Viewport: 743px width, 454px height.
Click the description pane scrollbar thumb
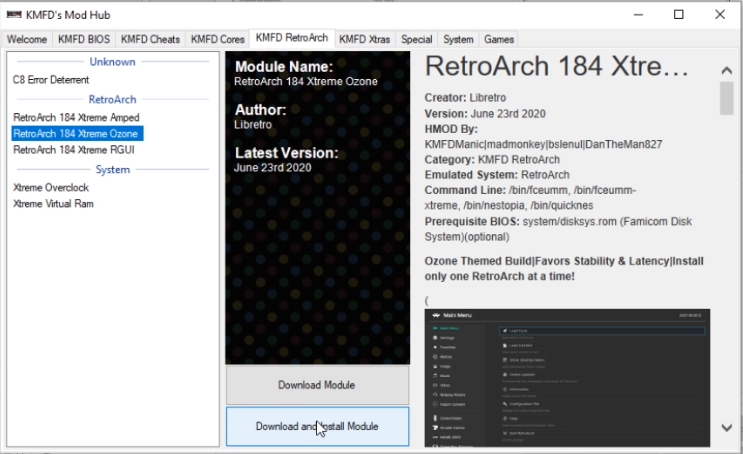point(726,98)
